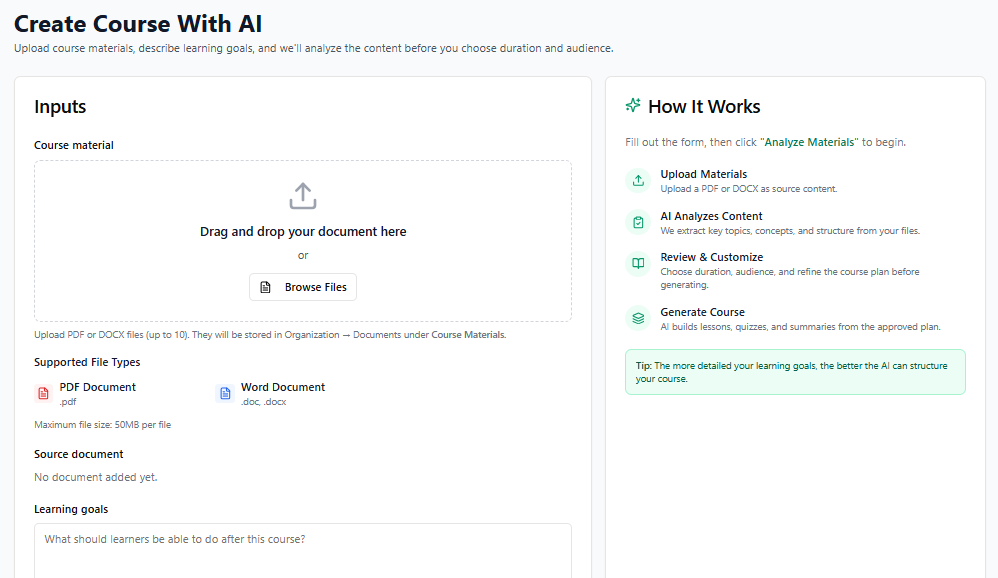Screen dimensions: 998x578
Task: Click "Drag and drop your document here" text
Action: [303, 231]
